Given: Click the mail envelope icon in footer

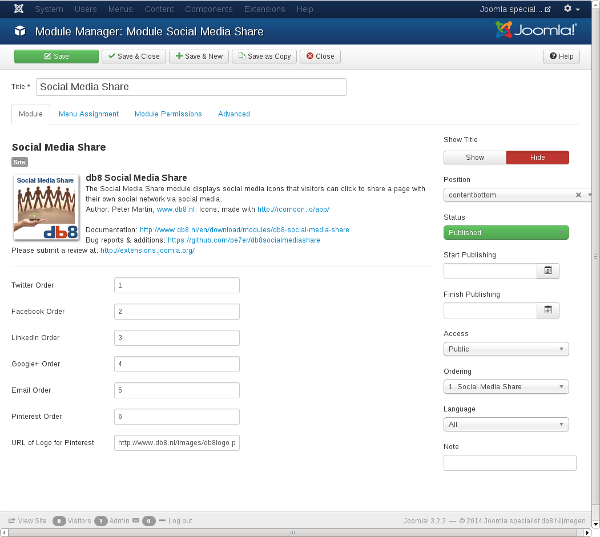Looking at the screenshot, I should tap(135, 521).
